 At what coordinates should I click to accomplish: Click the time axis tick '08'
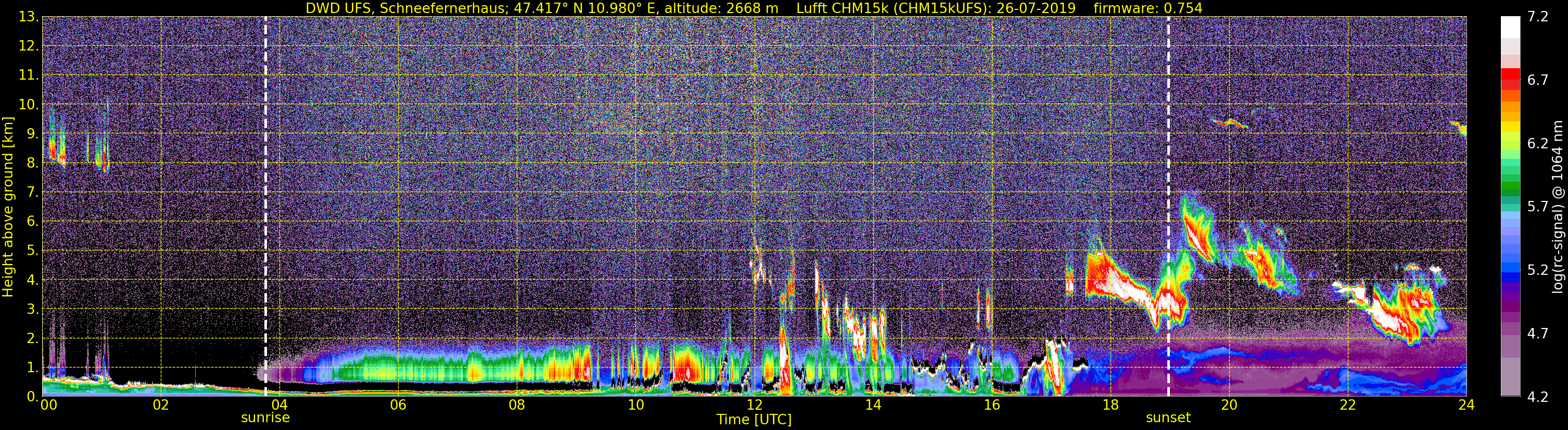click(x=516, y=406)
